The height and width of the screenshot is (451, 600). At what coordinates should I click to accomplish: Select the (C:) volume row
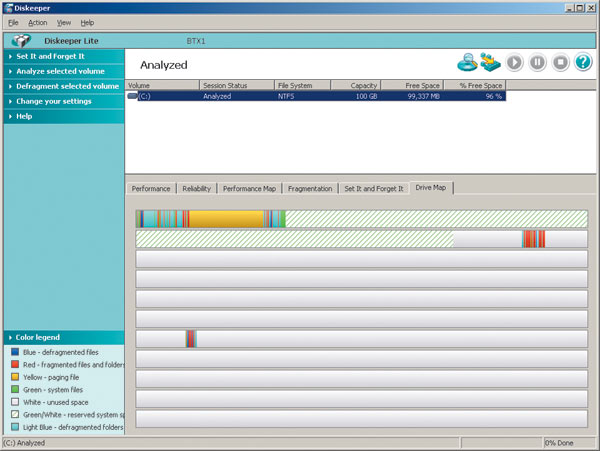tap(316, 96)
